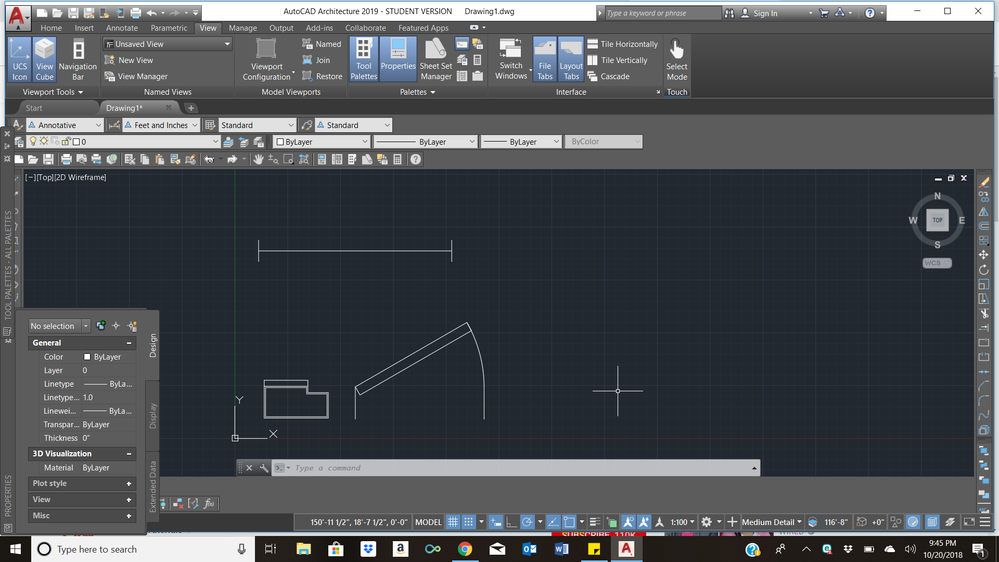Add a new drawing tab with plus
Viewport: 999px width, 562px height.
click(190, 108)
